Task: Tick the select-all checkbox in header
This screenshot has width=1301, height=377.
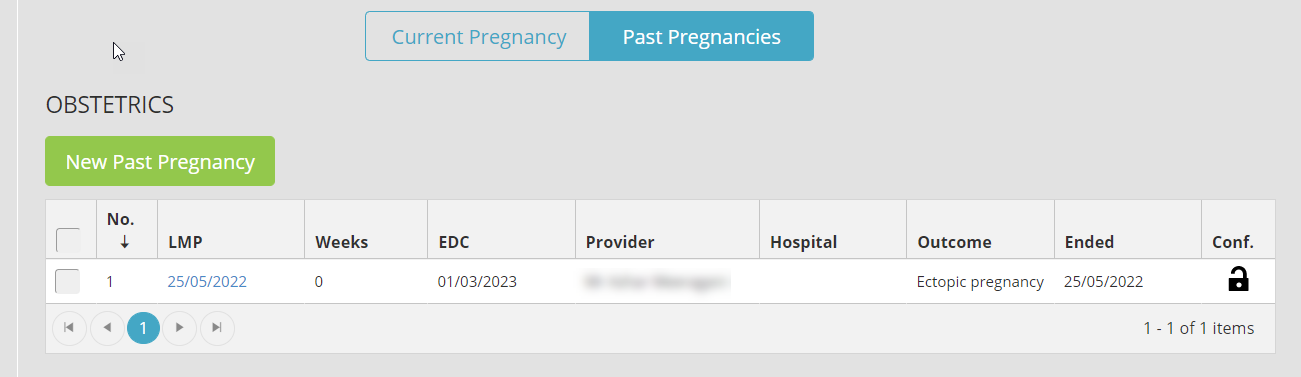Action: pyautogui.click(x=68, y=240)
